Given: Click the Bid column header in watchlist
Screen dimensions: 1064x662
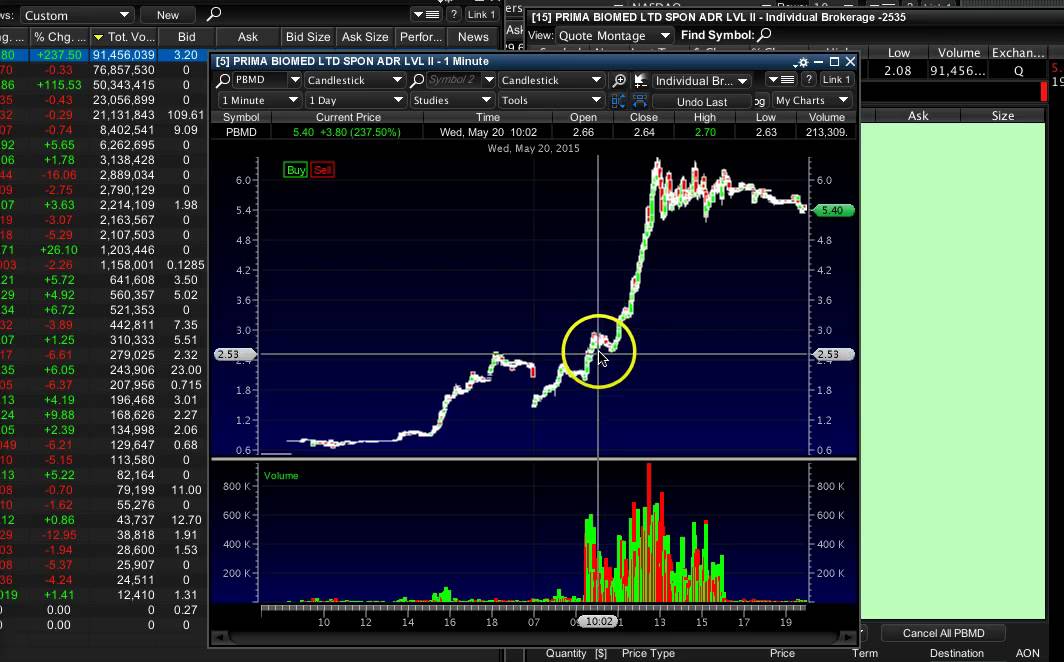Looking at the screenshot, I should point(187,37).
